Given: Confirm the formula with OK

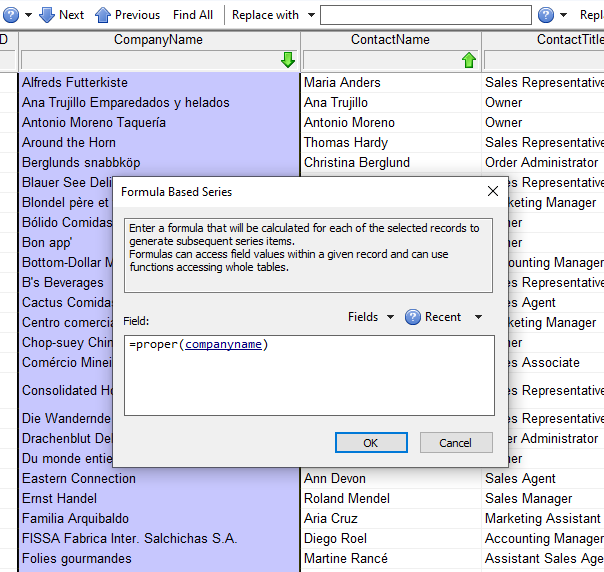Looking at the screenshot, I should [x=370, y=442].
